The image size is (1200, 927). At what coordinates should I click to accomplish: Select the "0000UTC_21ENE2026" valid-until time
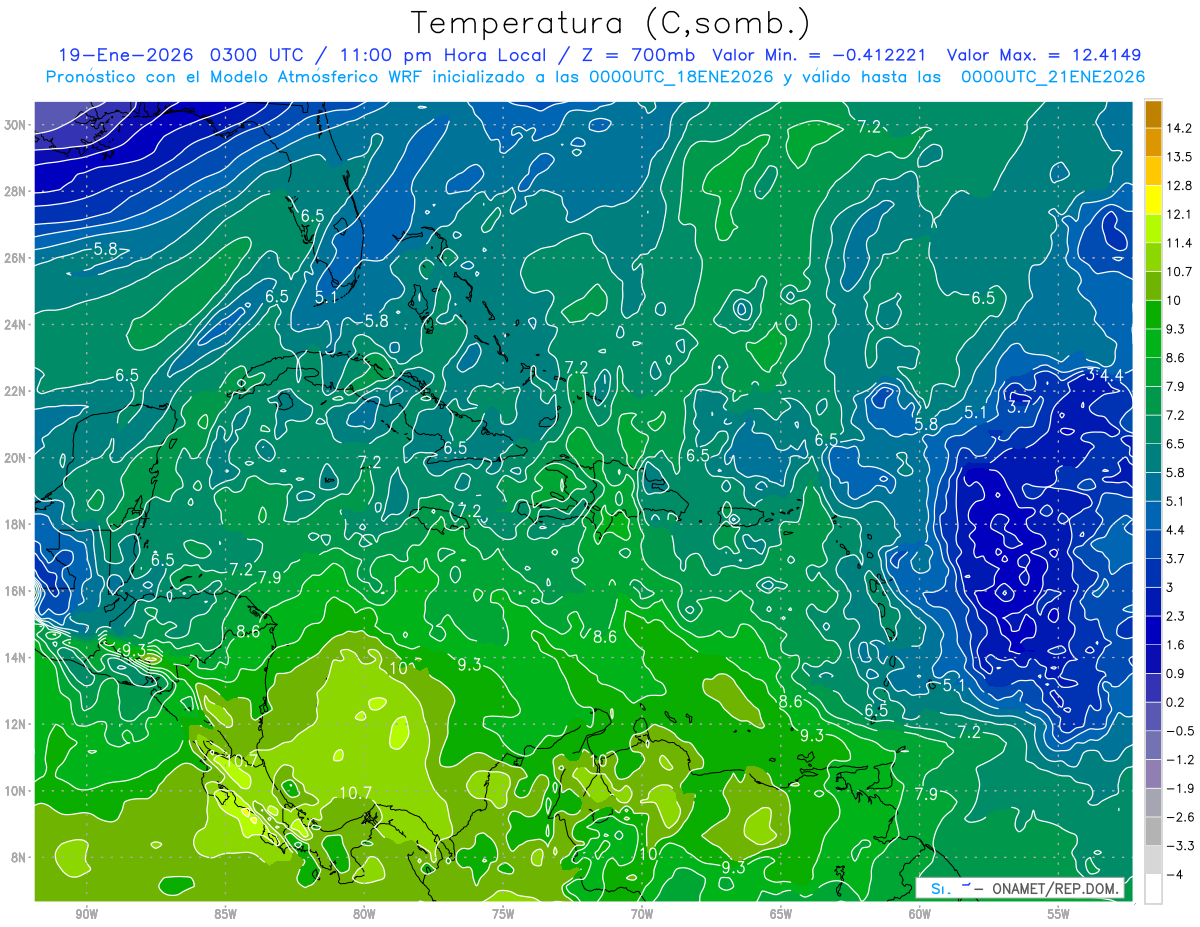(1052, 77)
